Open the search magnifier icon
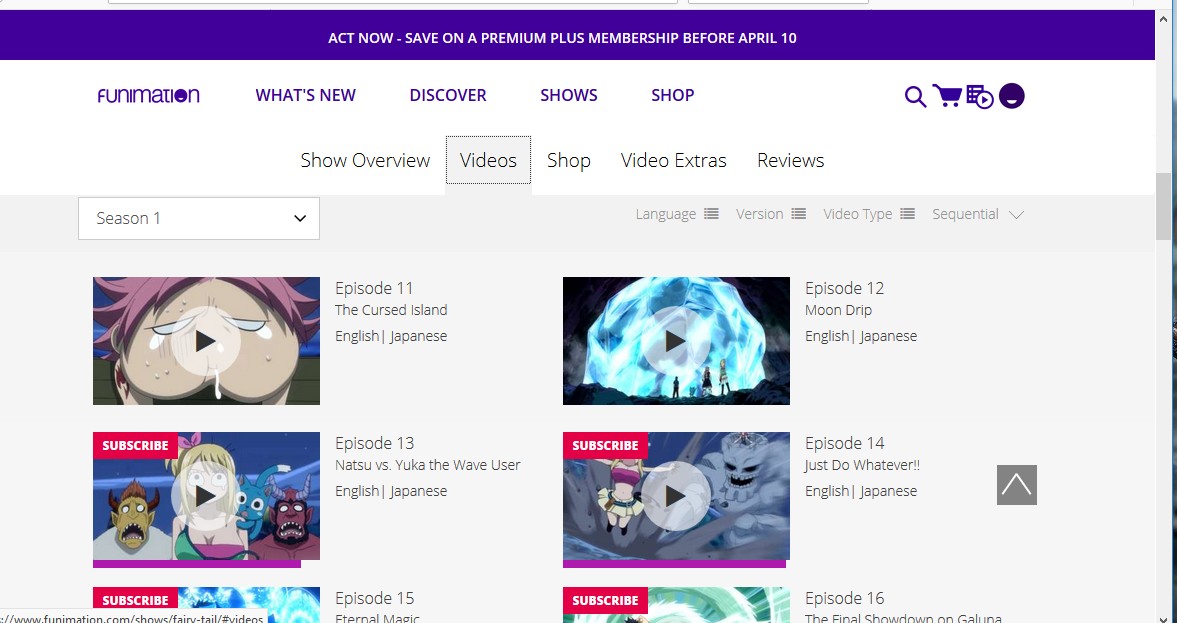This screenshot has height=623, width=1177. coord(915,97)
